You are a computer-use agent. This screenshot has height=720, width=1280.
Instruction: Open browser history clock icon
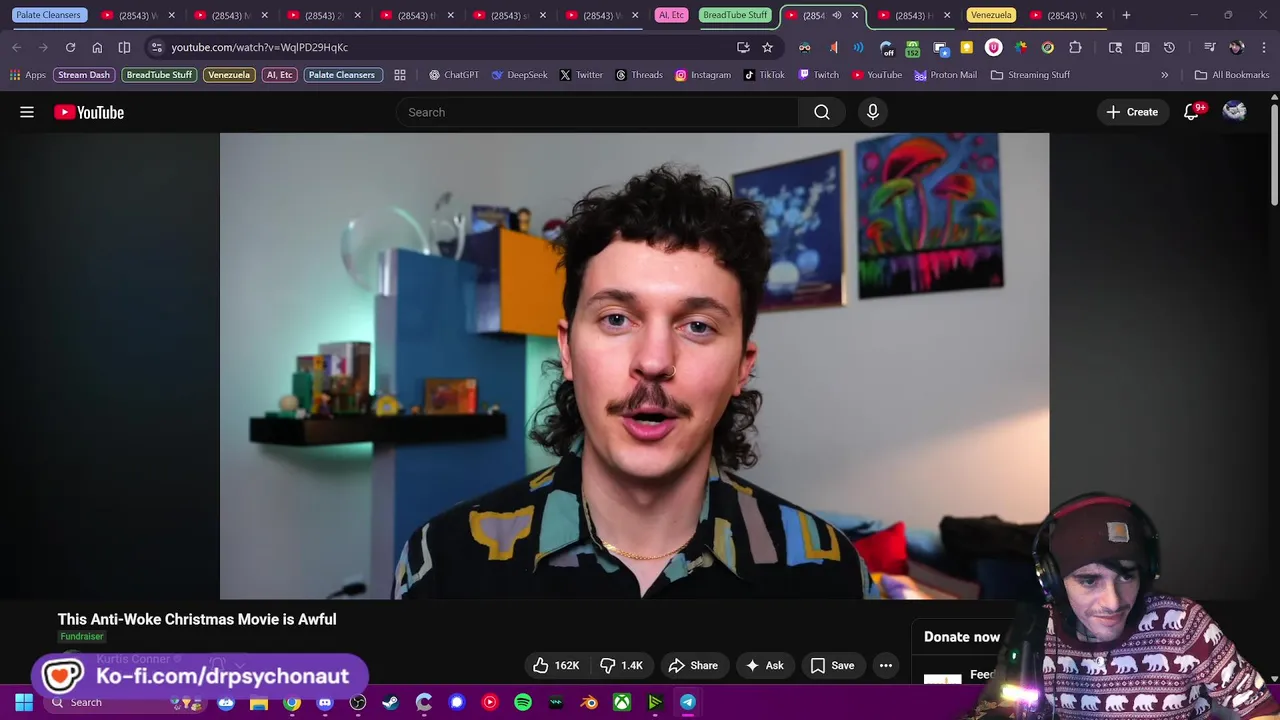coord(1169,47)
